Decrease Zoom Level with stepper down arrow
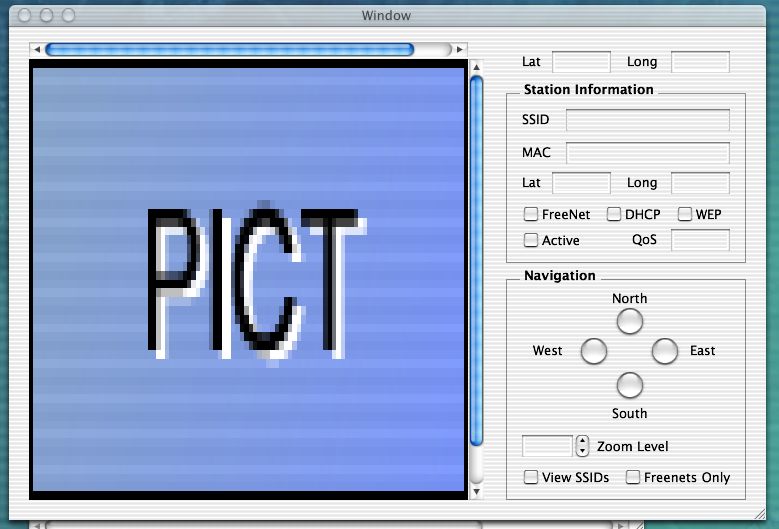The height and width of the screenshot is (529, 779). (582, 451)
